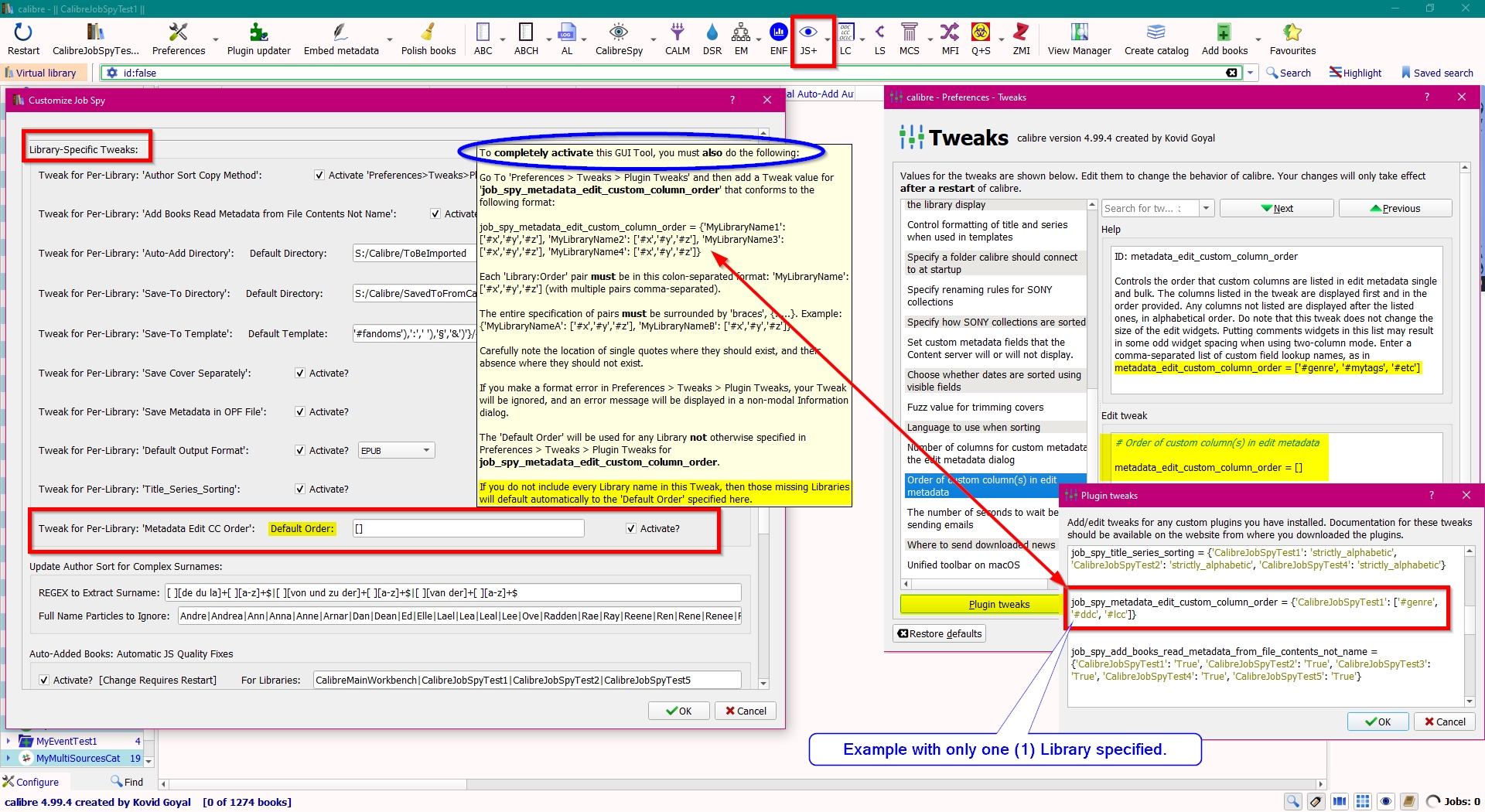Click the Default Order input field
1485x812 pixels.
(468, 529)
